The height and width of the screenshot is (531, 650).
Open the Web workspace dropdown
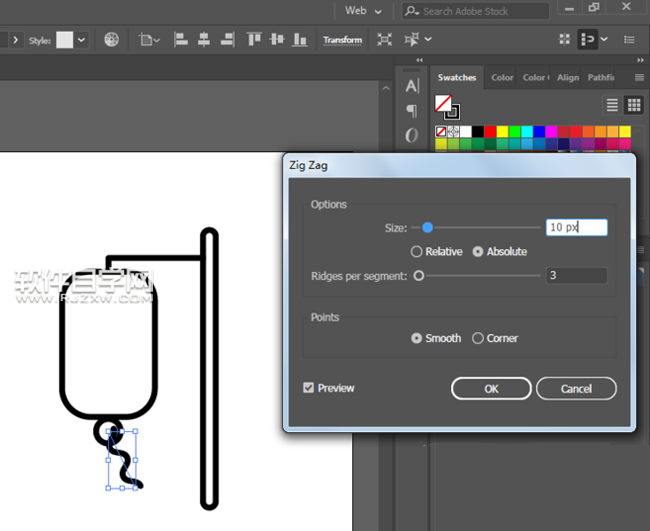(x=363, y=11)
